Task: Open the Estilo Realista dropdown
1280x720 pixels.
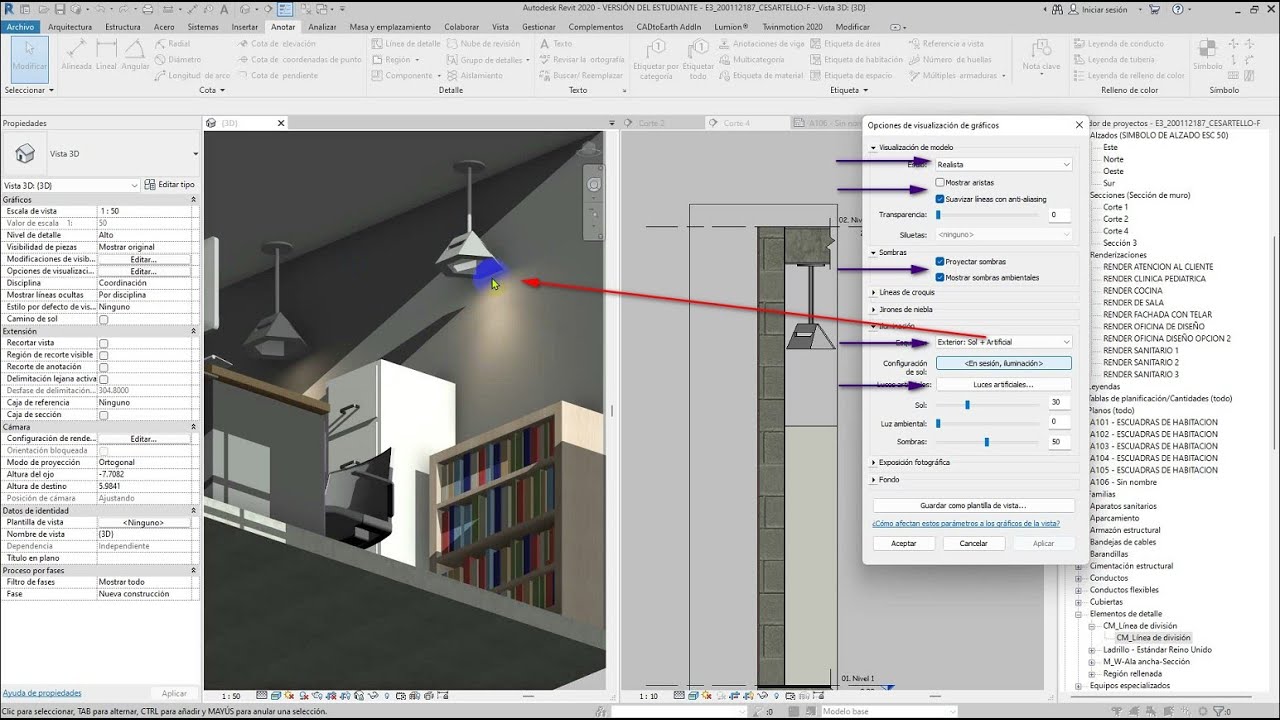Action: pyautogui.click(x=1003, y=164)
